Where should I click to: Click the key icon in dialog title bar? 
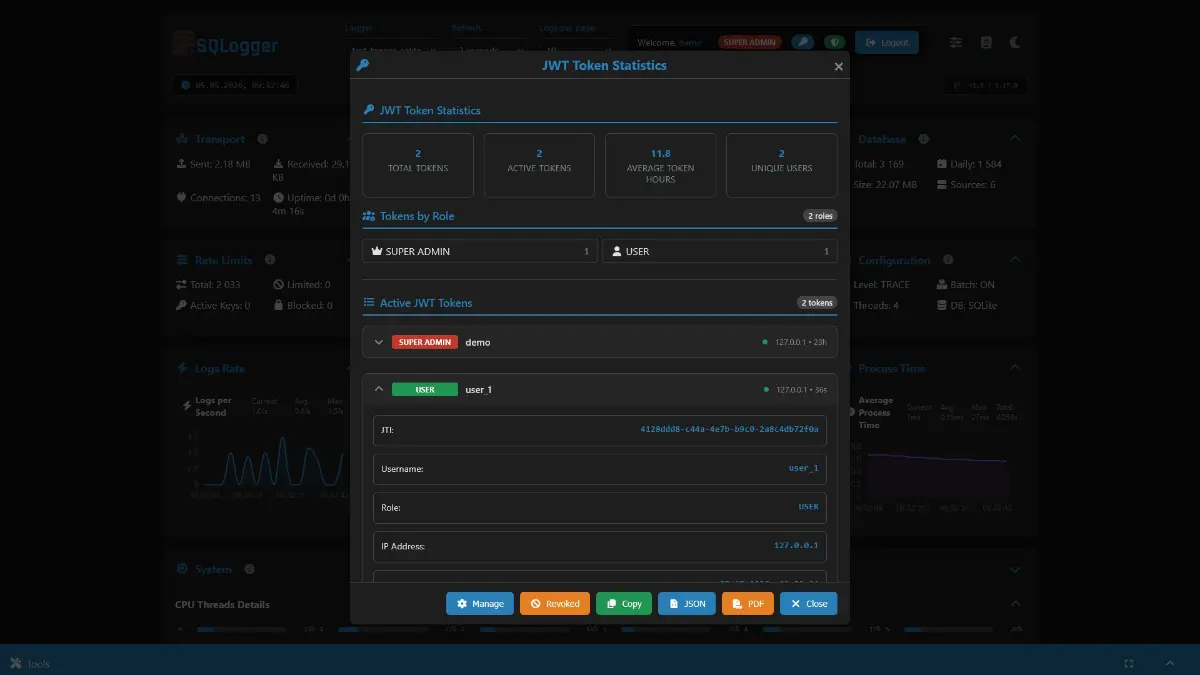[x=363, y=66]
